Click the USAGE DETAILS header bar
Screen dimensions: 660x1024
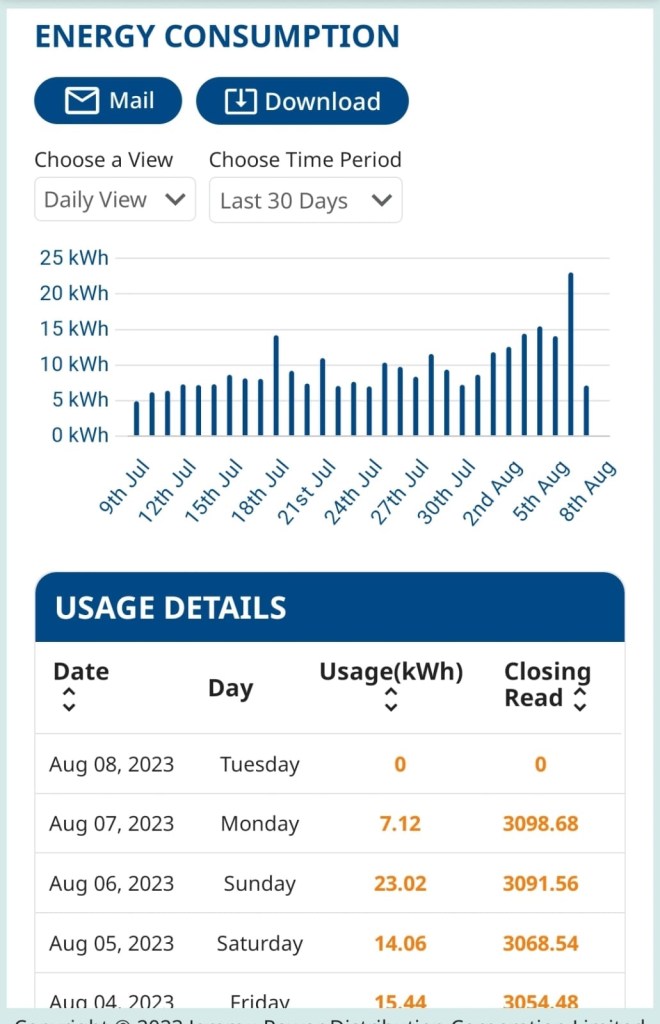click(329, 607)
